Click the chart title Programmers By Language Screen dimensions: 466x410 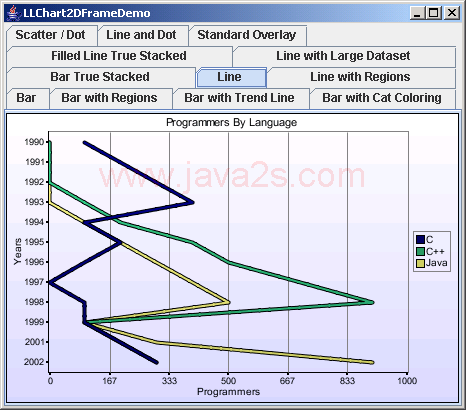click(x=231, y=122)
